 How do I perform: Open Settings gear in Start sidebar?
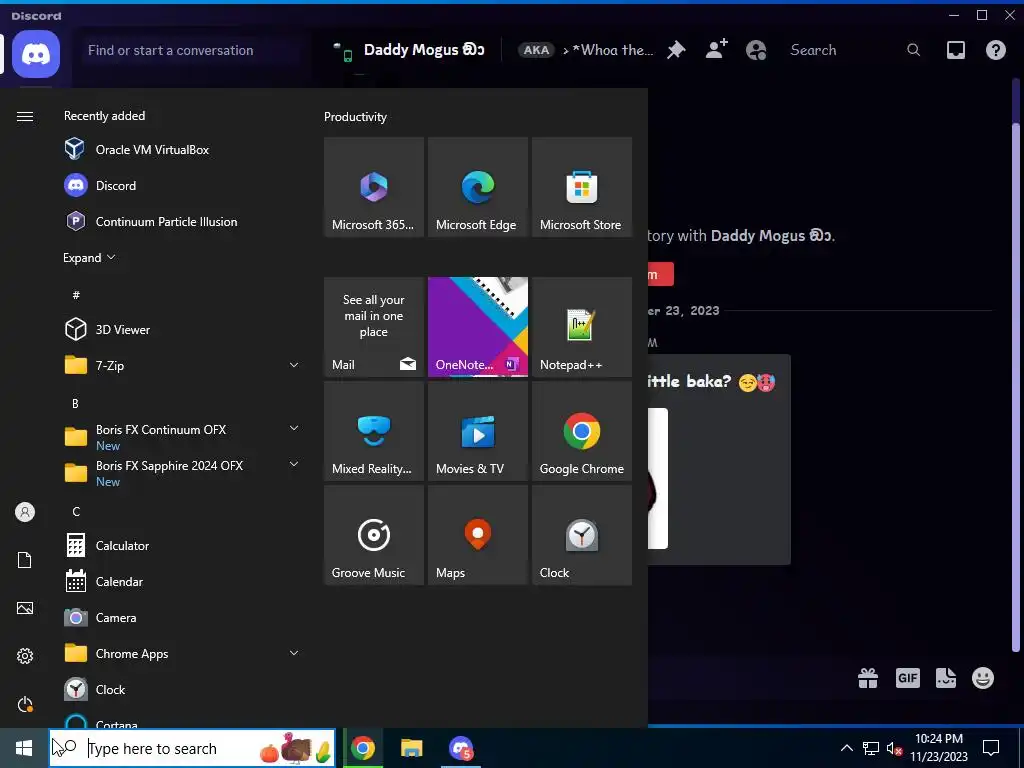click(x=25, y=656)
